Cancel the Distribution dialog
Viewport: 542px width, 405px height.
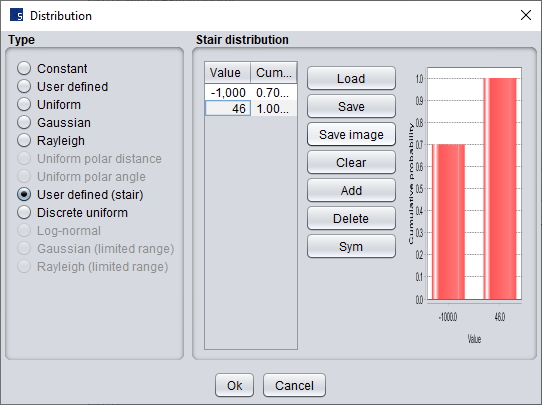(x=294, y=385)
